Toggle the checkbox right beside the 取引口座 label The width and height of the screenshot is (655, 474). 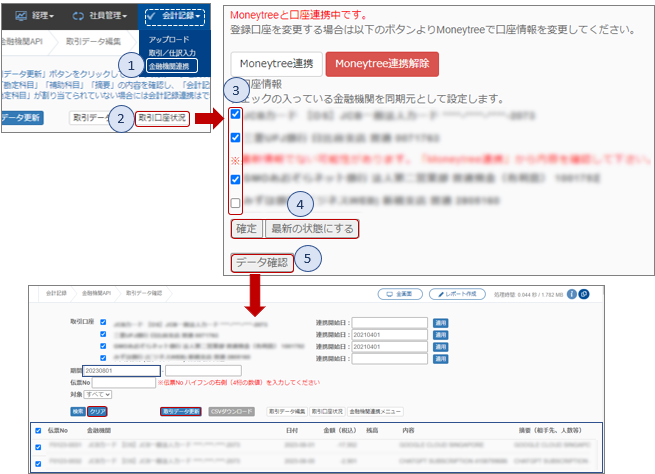point(103,322)
